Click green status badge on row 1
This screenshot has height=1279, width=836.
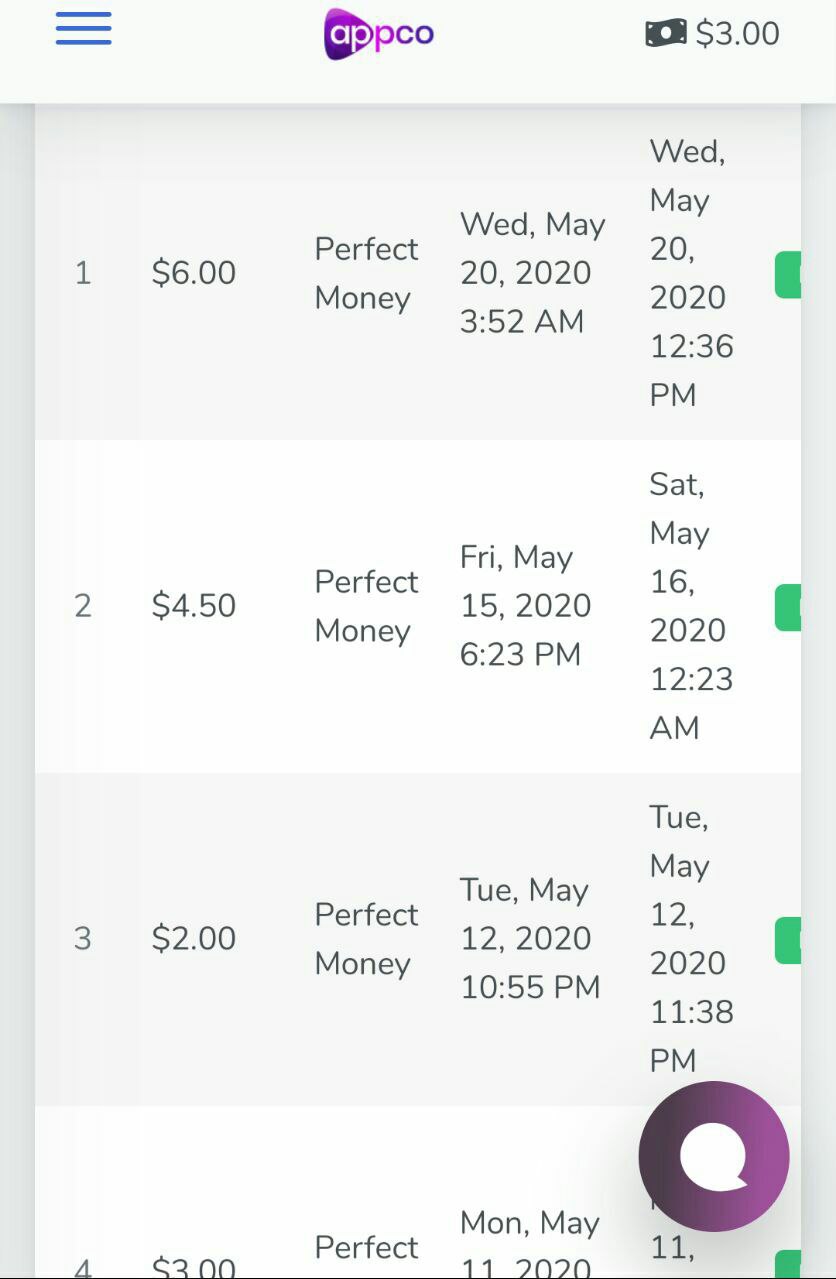pos(788,275)
